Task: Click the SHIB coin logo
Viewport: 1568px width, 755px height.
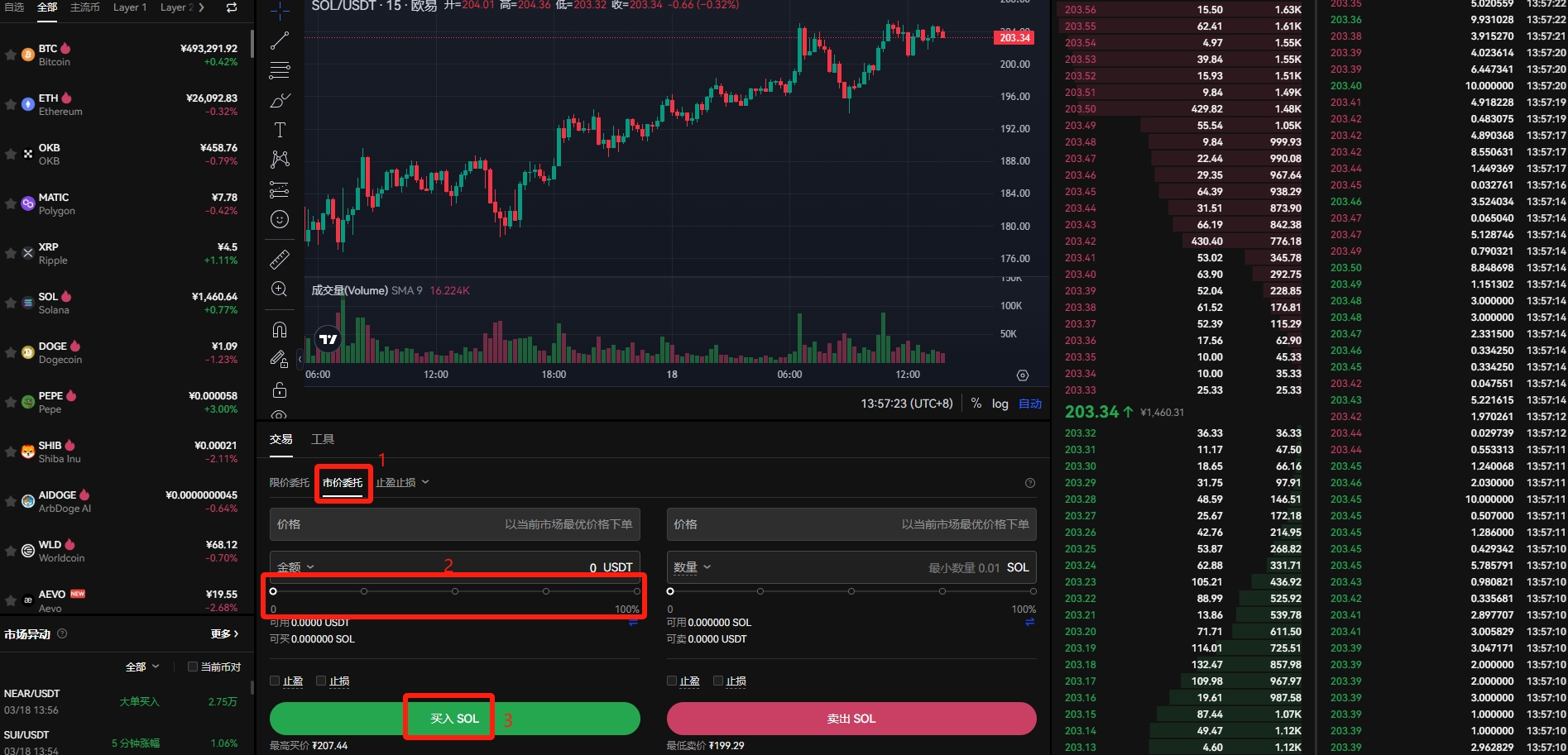Action: pyautogui.click(x=27, y=452)
